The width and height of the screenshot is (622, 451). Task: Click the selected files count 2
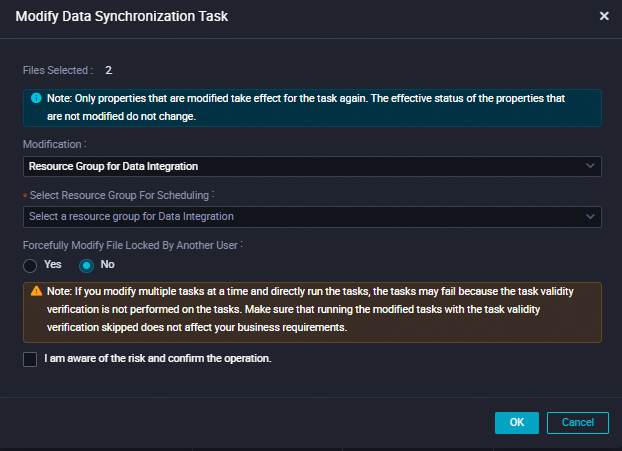108,71
